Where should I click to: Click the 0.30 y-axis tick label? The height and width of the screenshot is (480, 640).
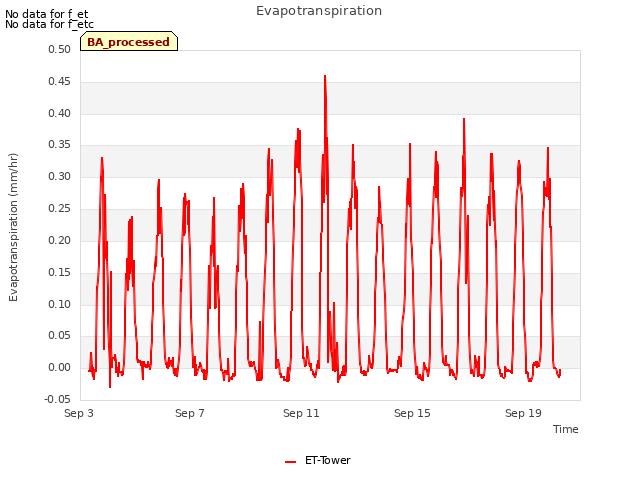[60, 176]
